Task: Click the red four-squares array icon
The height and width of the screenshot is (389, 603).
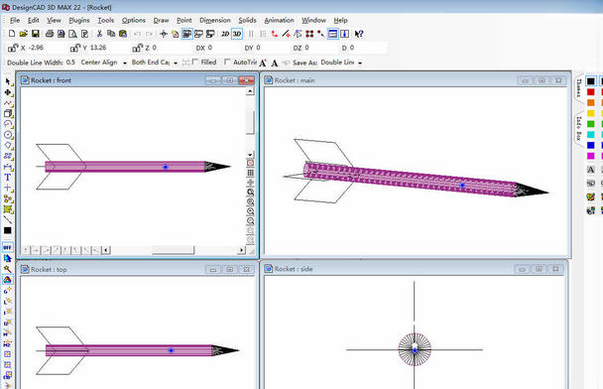Action: [x=309, y=34]
